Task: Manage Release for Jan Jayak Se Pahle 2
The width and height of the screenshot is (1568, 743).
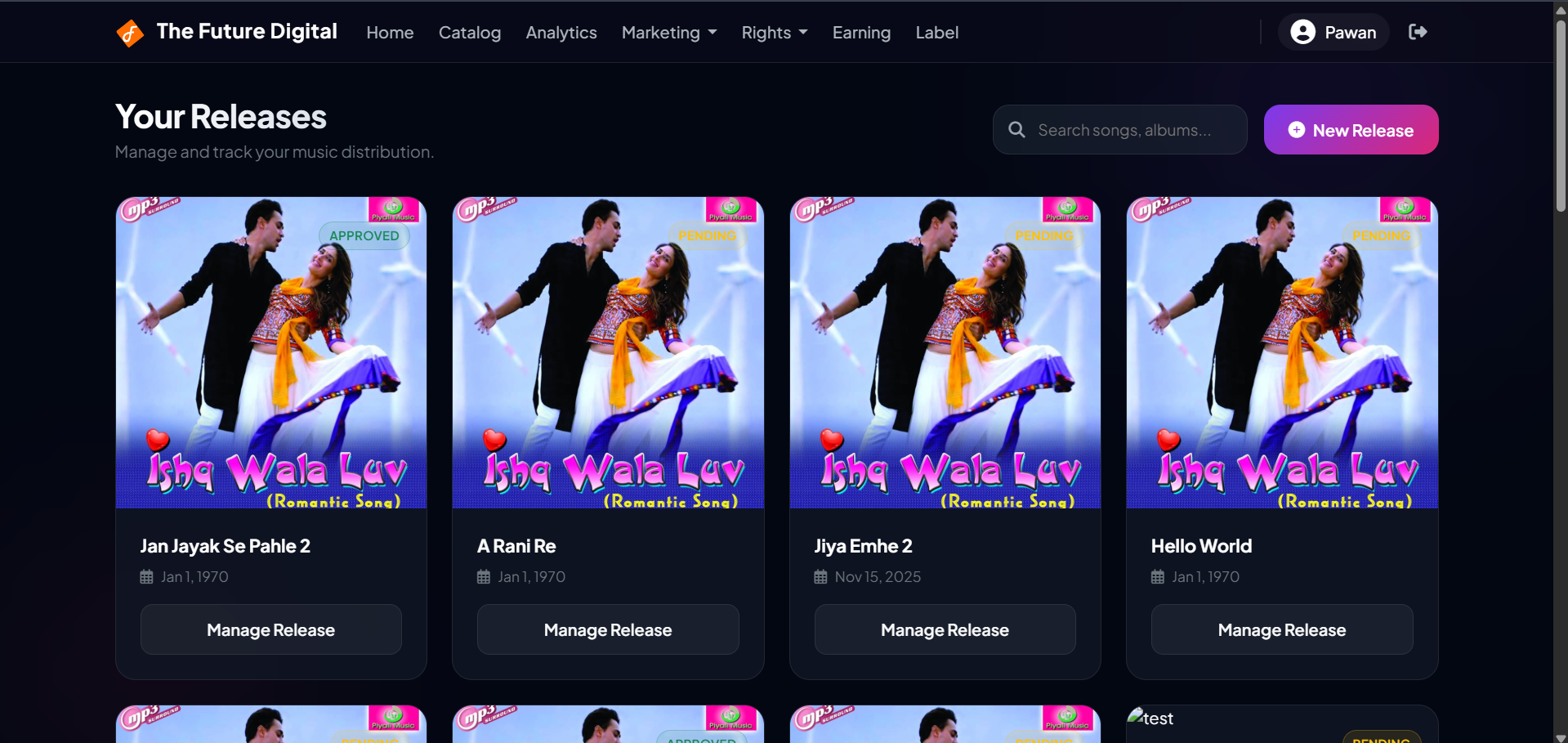Action: pos(270,629)
